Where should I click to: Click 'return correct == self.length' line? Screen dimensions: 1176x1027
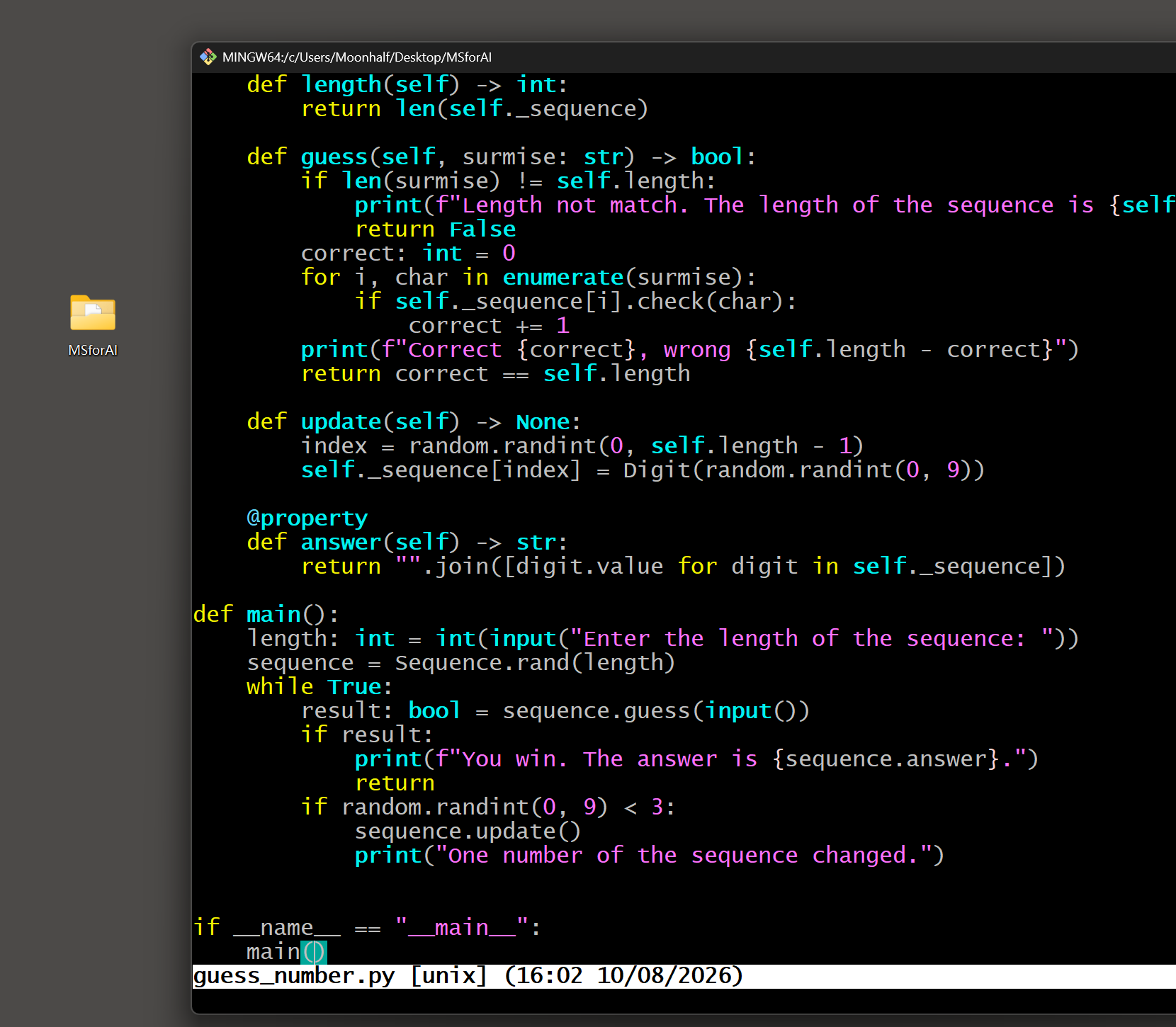pyautogui.click(x=495, y=373)
